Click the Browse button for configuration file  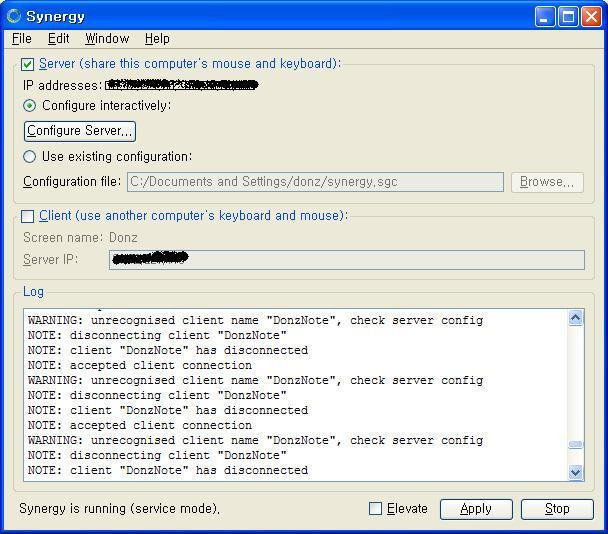[547, 182]
